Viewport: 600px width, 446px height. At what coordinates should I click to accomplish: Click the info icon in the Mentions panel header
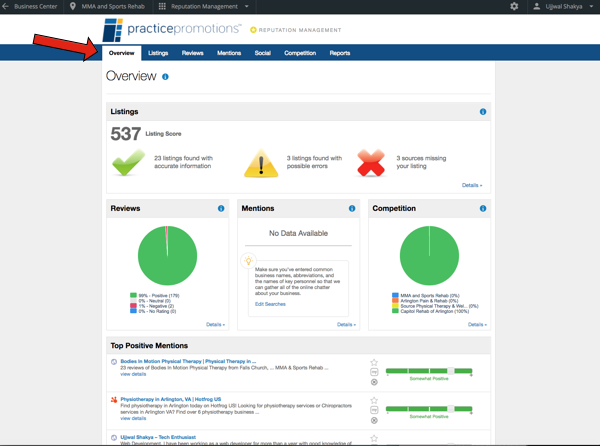352,208
